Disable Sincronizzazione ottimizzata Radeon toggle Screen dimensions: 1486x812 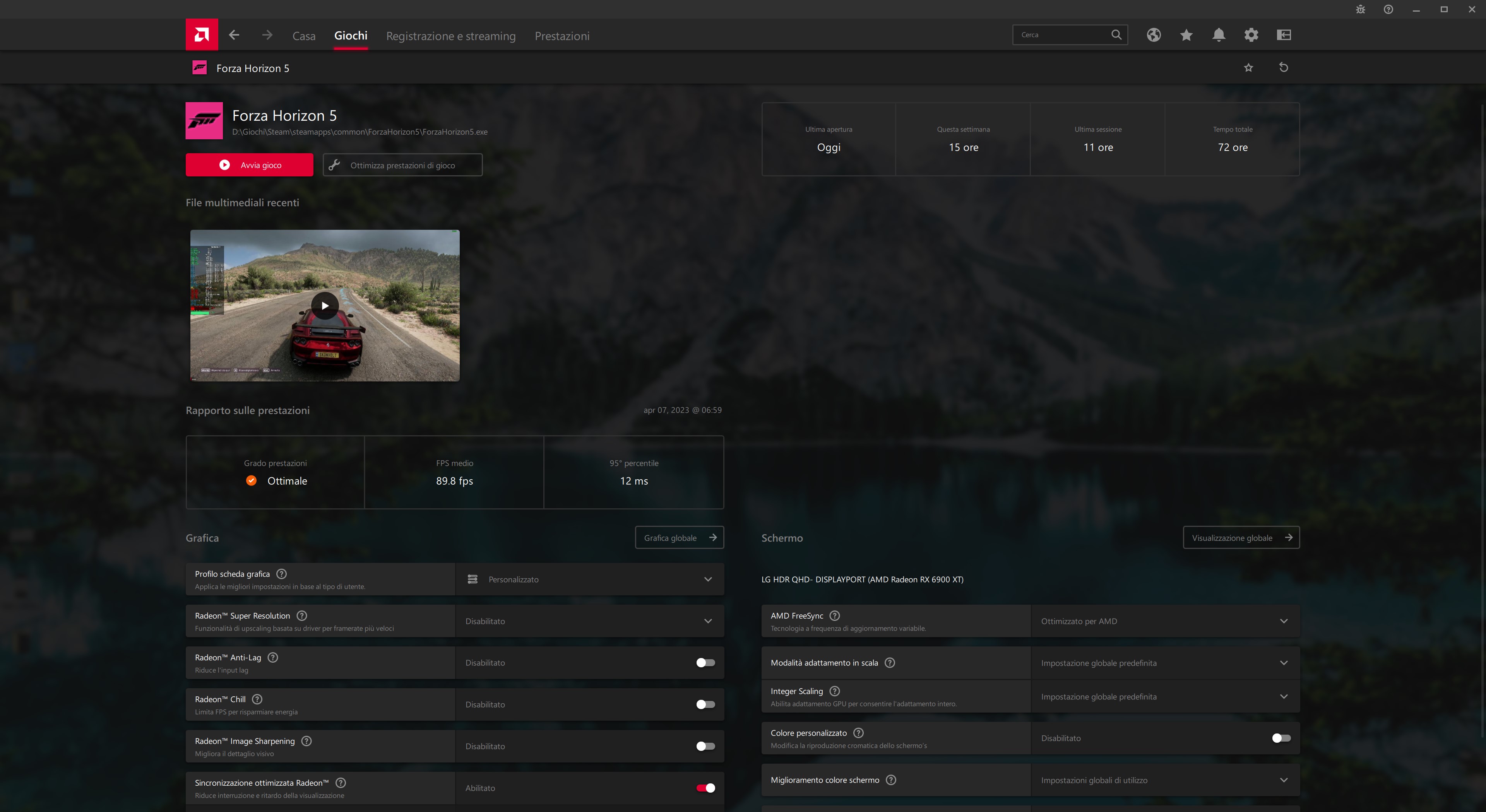(705, 788)
